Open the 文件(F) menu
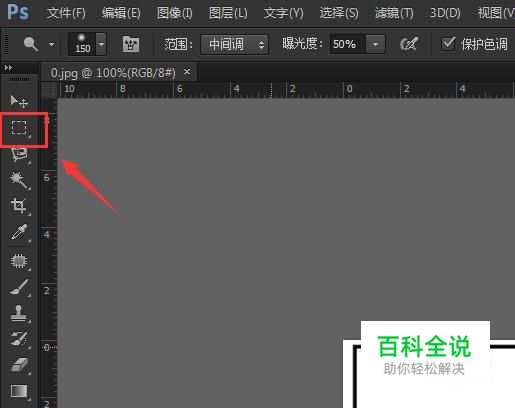515x408 pixels. (66, 13)
